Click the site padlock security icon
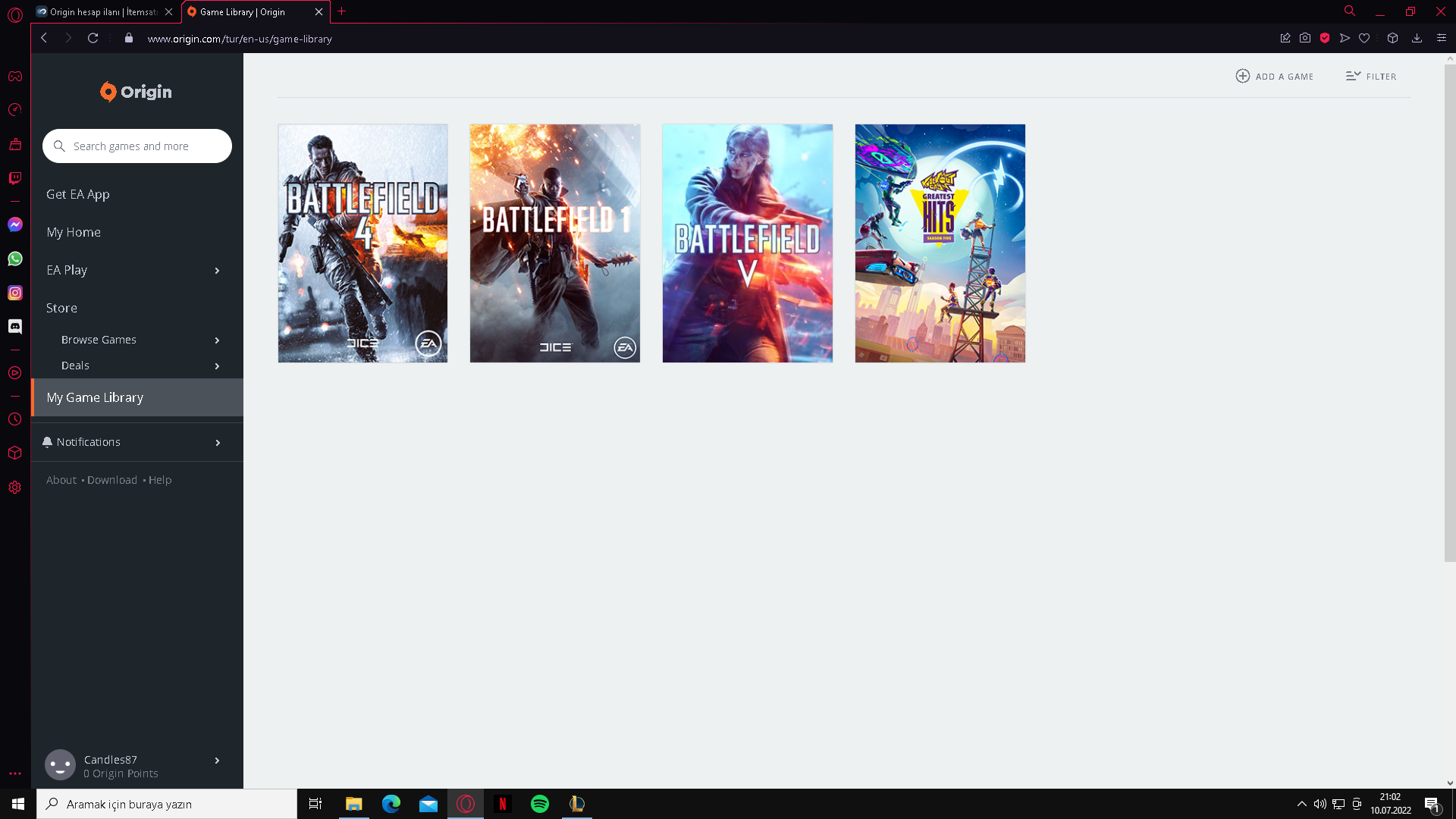This screenshot has height=819, width=1456. coord(129,38)
